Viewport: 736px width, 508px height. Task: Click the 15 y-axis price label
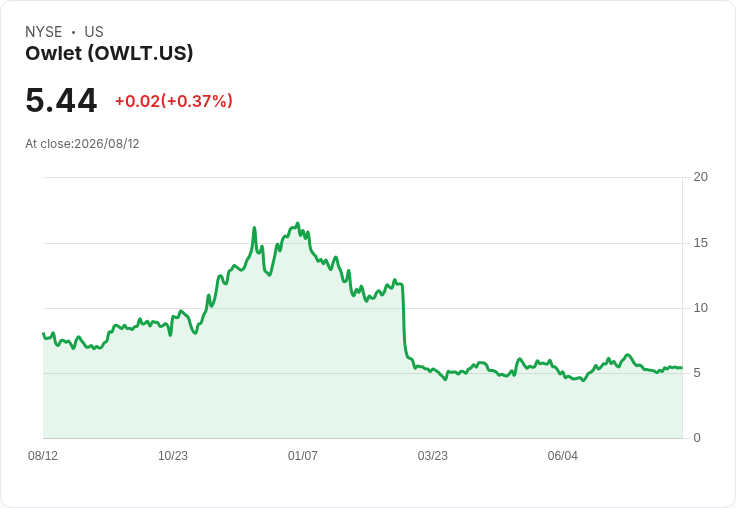(701, 243)
